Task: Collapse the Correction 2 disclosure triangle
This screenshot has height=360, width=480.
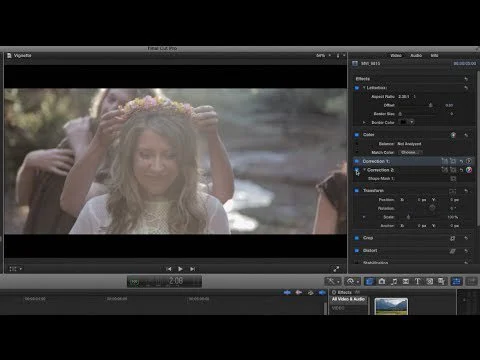Action: pos(364,170)
